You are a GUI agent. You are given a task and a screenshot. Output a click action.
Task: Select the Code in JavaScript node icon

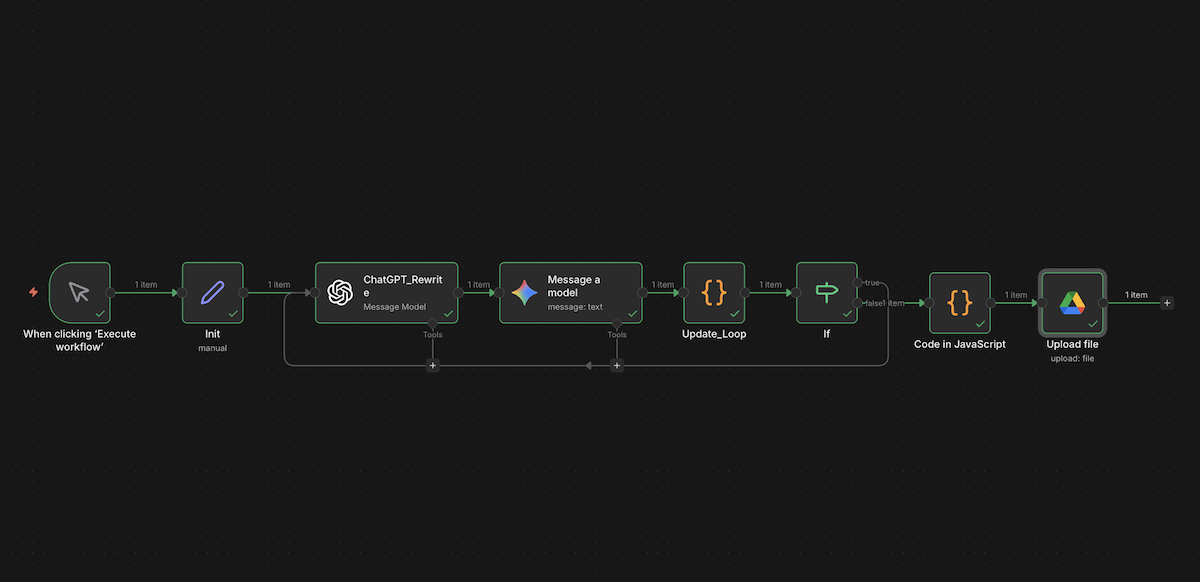tap(959, 302)
